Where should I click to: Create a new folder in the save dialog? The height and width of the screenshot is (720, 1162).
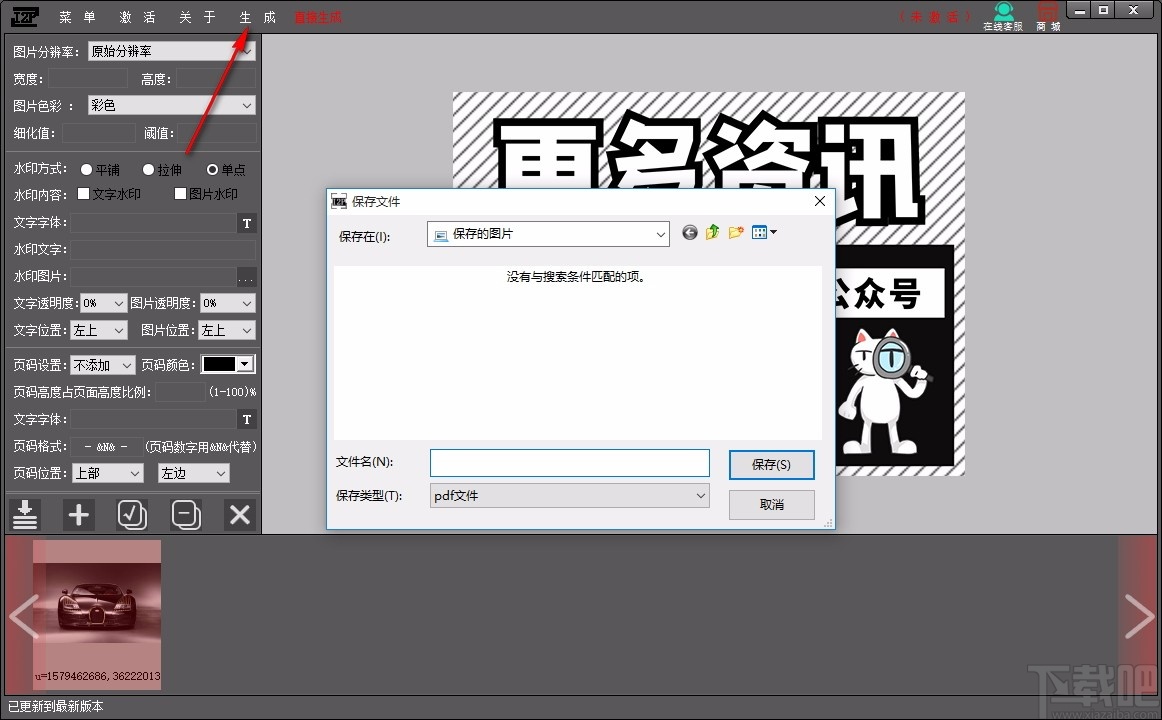click(x=736, y=232)
